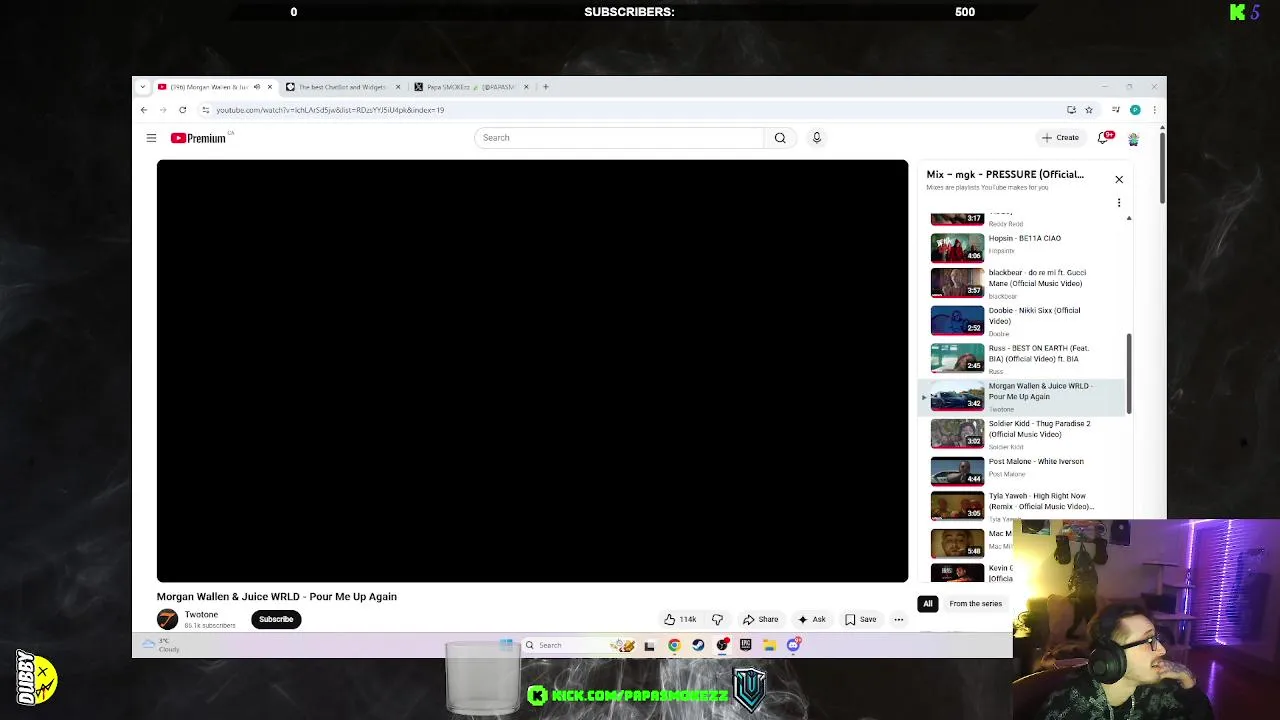Click the YouTube search magnifier button

point(780,138)
